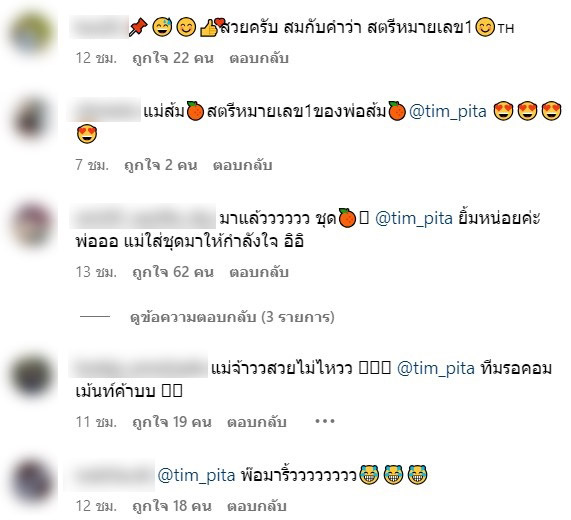Click the first laughing emoji in the last comment
The height and width of the screenshot is (520, 571).
point(369,474)
